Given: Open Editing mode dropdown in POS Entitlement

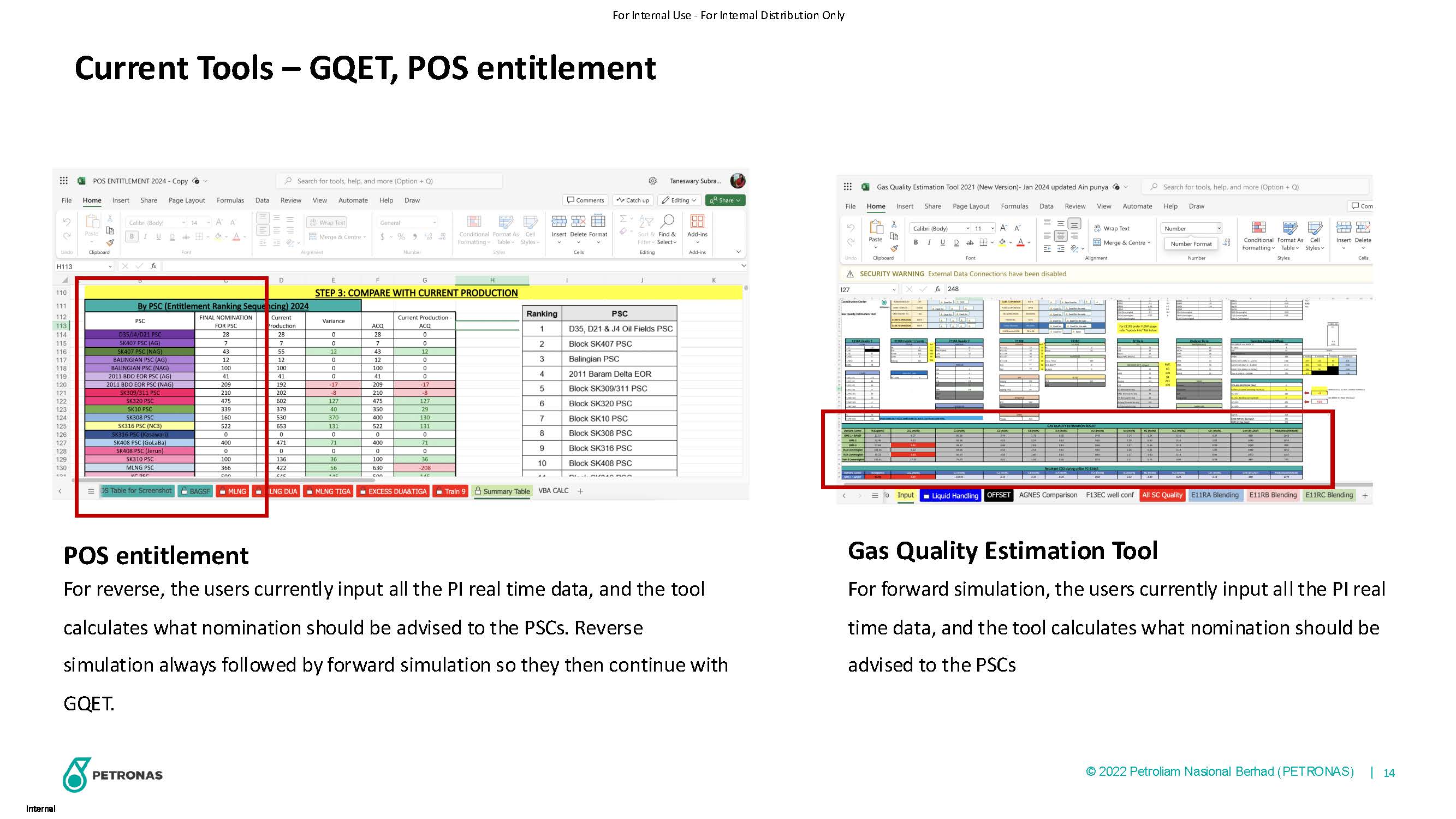Looking at the screenshot, I should coord(679,200).
